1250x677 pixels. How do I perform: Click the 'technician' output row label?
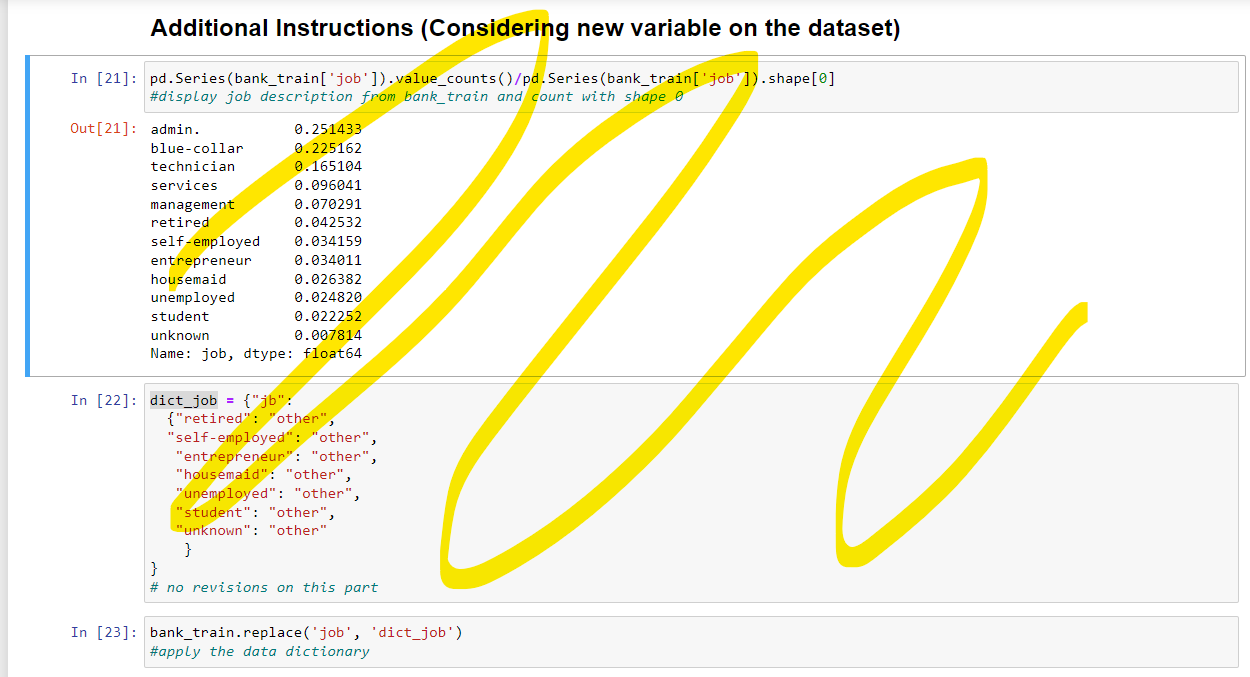[193, 166]
